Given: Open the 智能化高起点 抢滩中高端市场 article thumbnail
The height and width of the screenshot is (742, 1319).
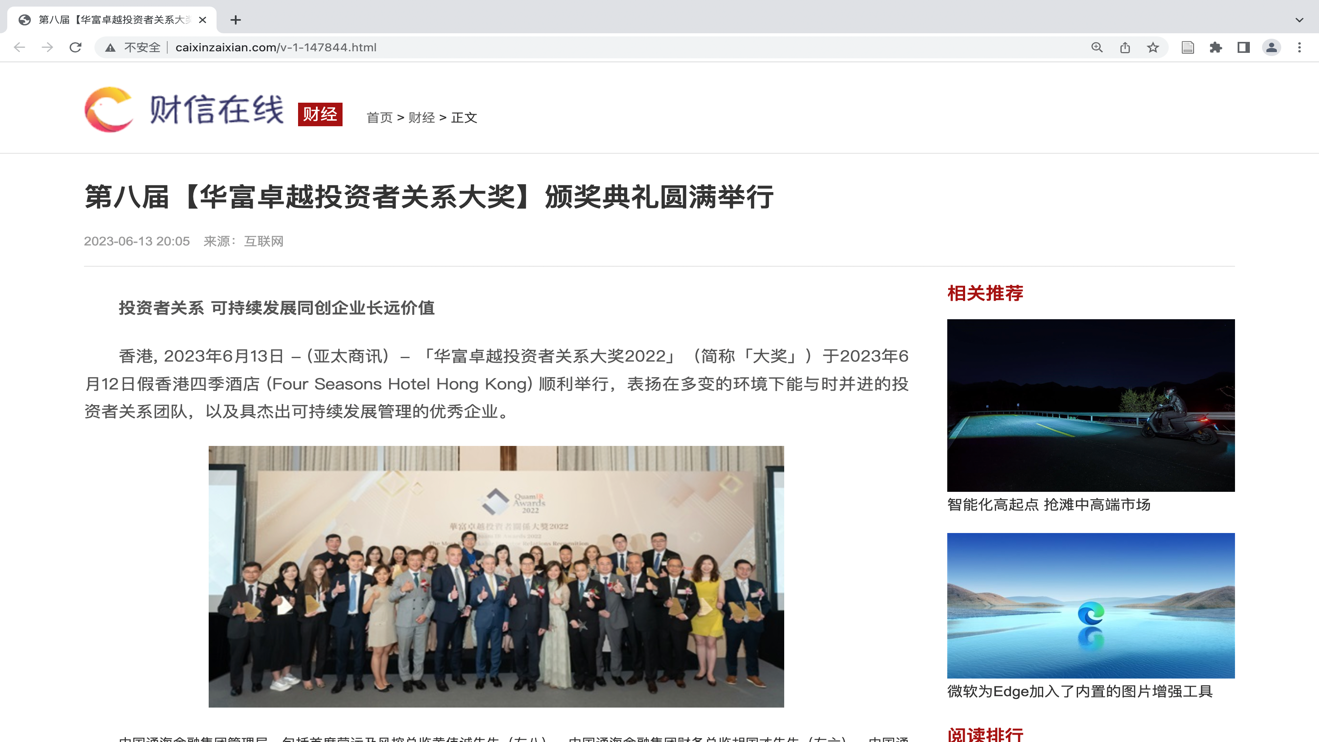Looking at the screenshot, I should point(1091,405).
